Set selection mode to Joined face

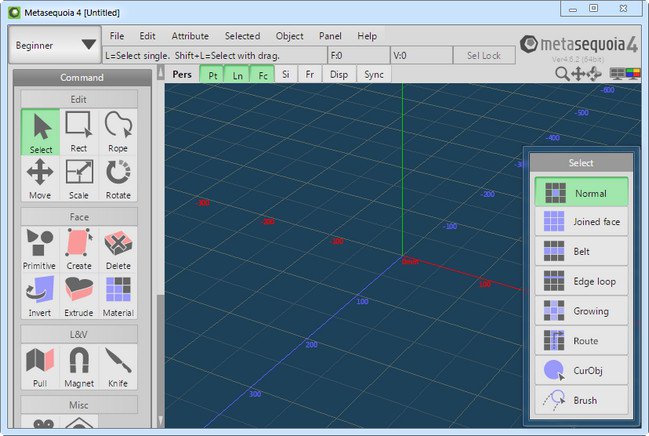pos(581,222)
